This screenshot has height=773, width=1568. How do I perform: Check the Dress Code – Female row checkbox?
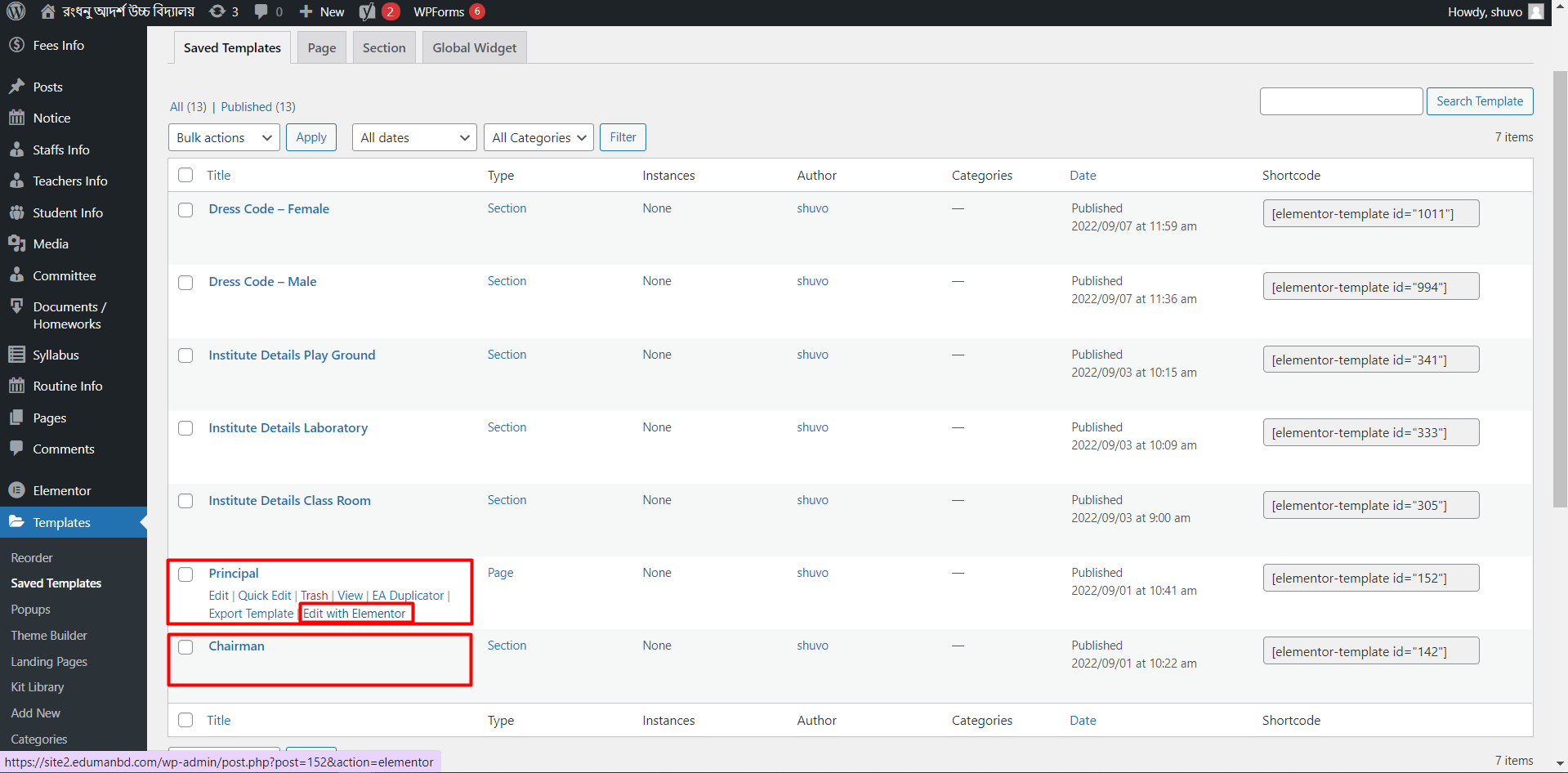click(x=185, y=210)
